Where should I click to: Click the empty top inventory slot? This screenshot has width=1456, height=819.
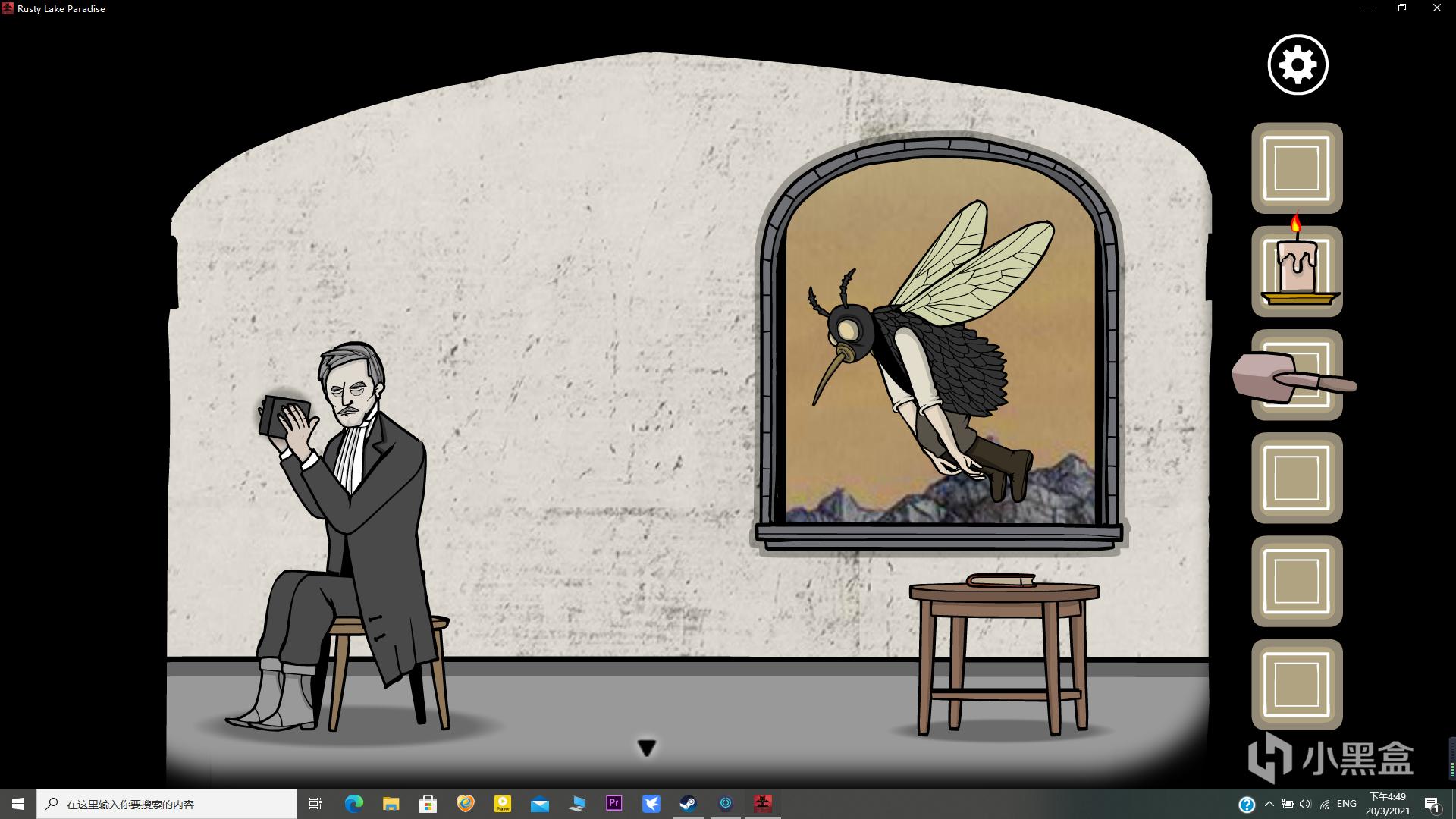click(x=1297, y=168)
